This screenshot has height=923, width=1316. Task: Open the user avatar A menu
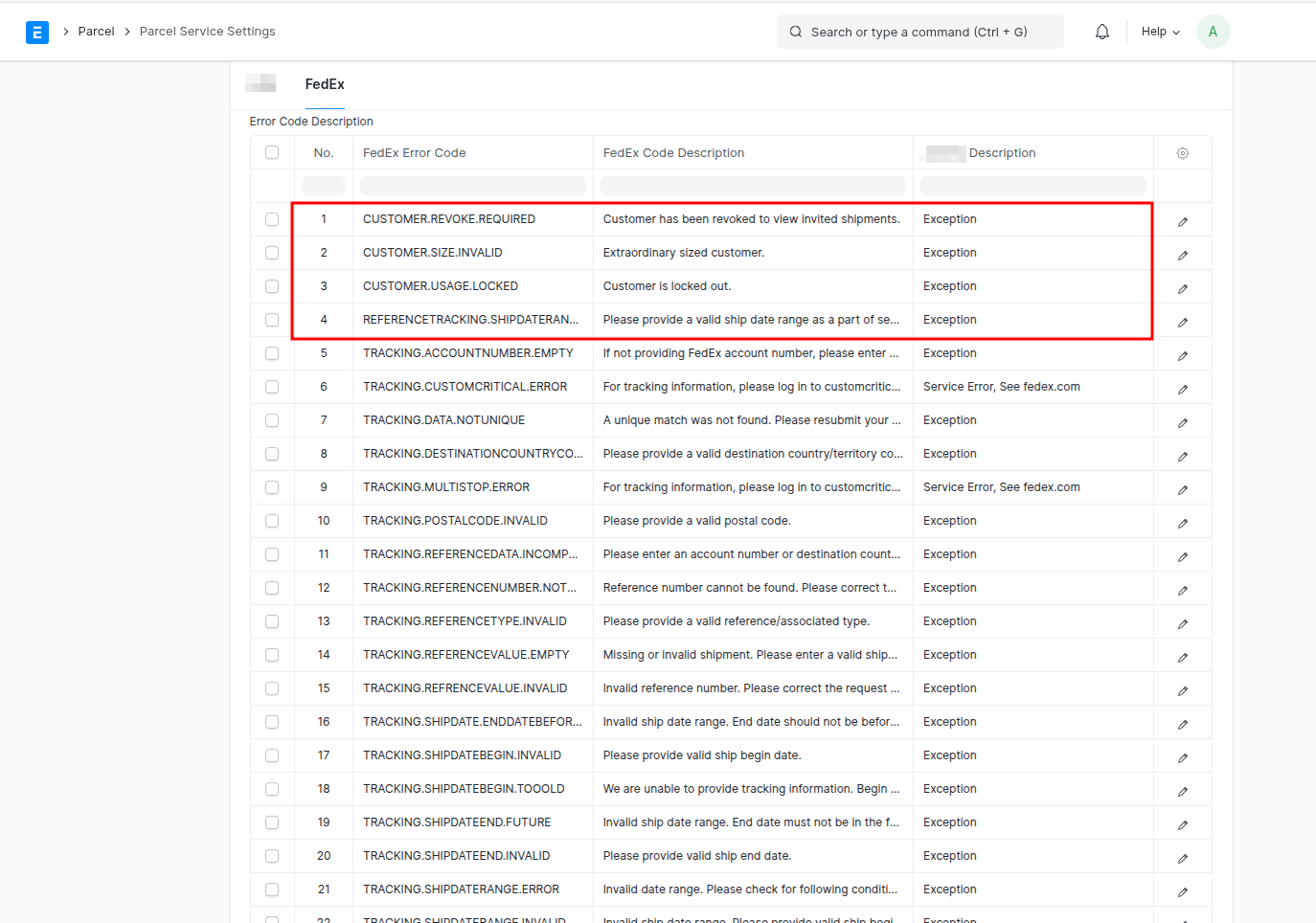click(x=1213, y=32)
